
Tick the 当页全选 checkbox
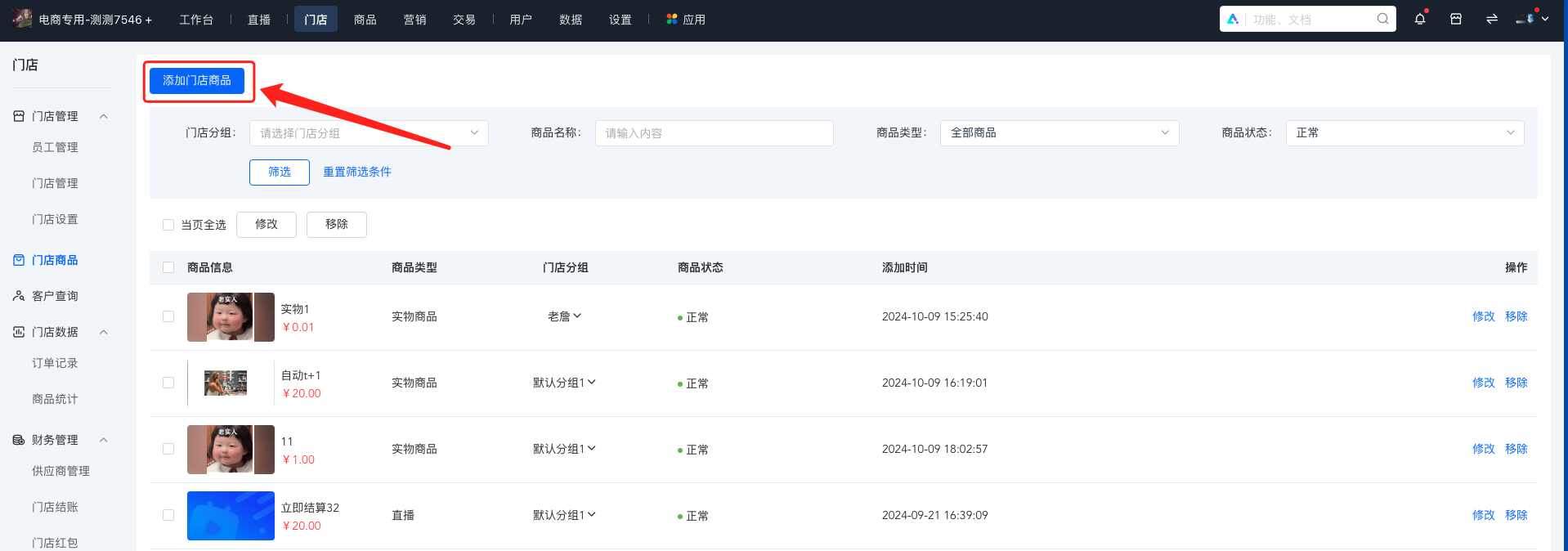[168, 225]
